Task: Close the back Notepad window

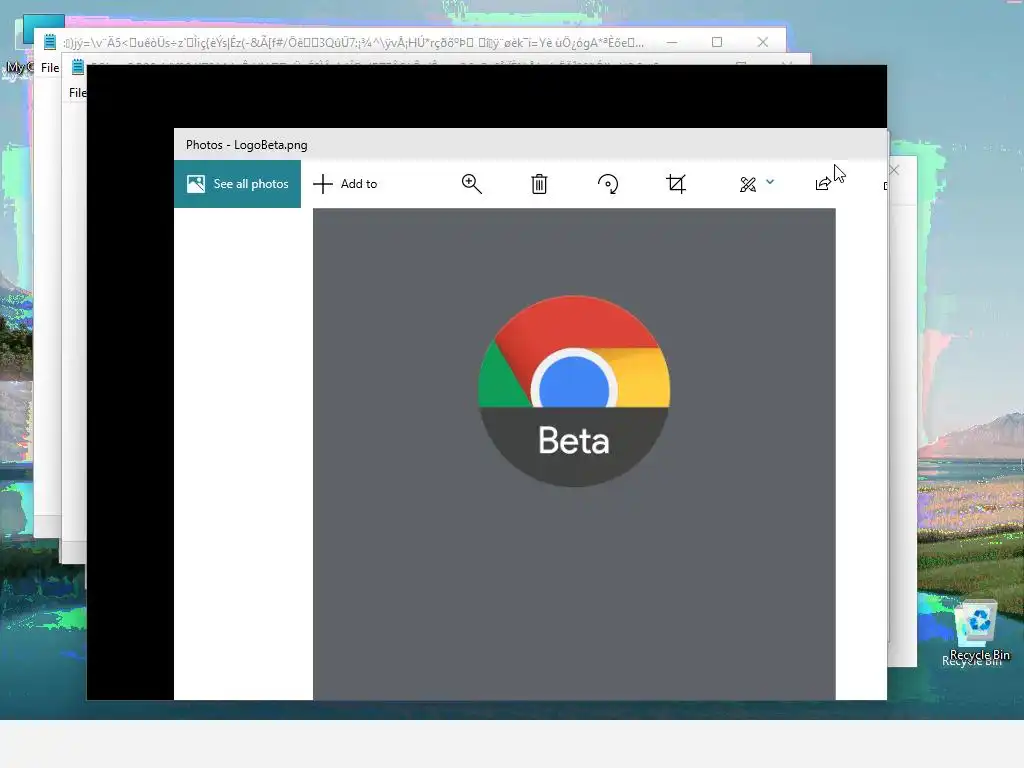Action: tap(763, 42)
